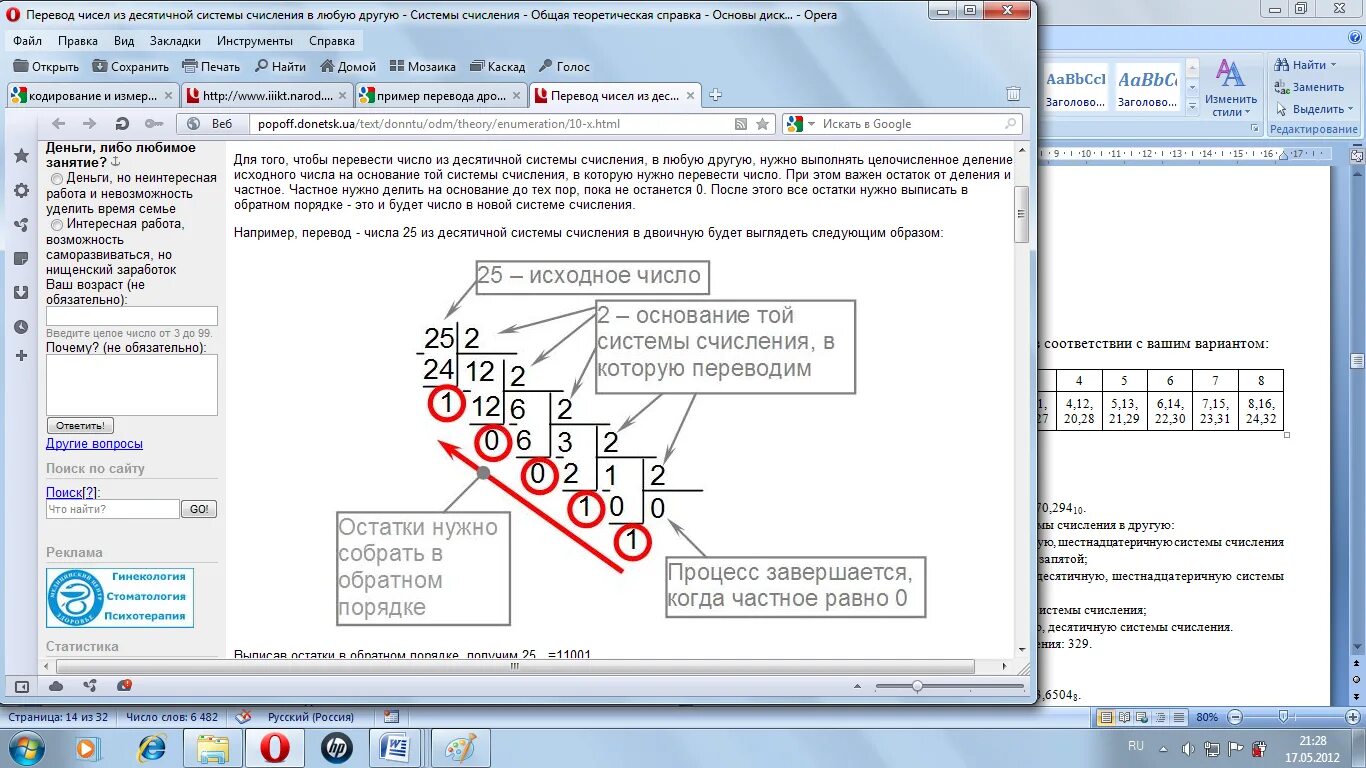The image size is (1366, 768).
Task: Open 'Изменить стили' dropdown in Word
Action: 1230,88
